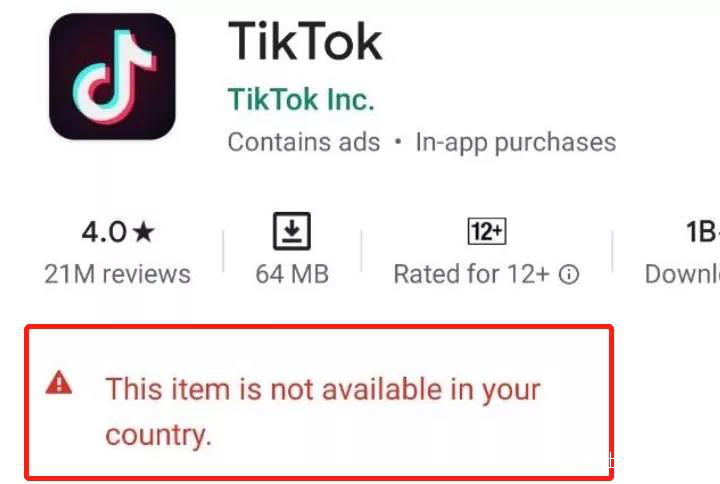Tap the word country in warning

(158, 435)
